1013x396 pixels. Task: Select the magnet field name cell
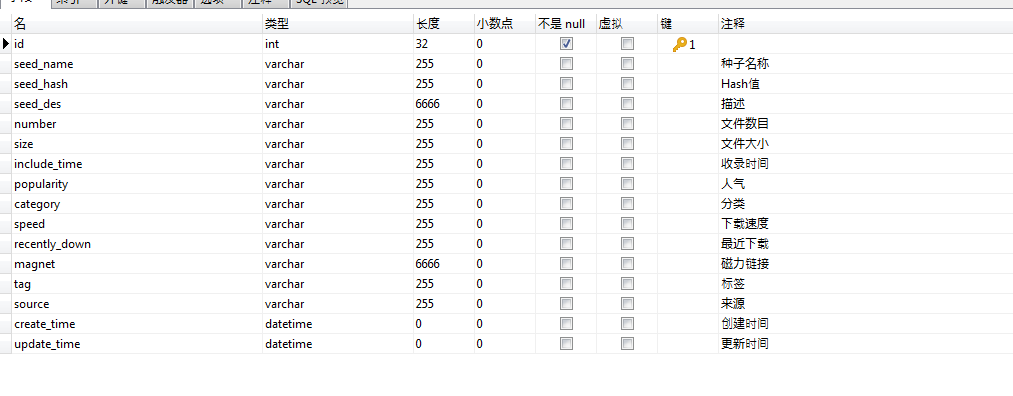pos(137,264)
